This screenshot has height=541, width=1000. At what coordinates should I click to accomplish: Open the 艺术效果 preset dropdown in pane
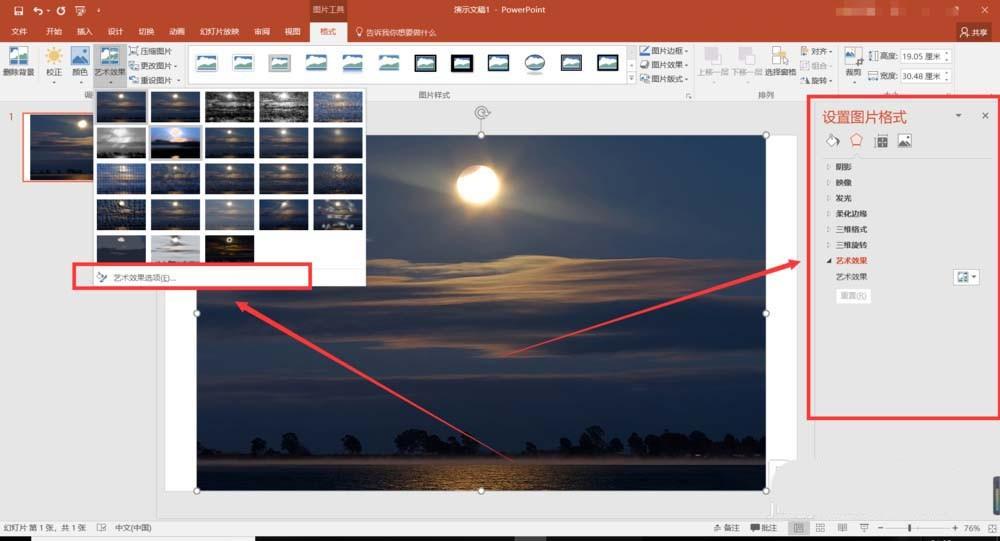pos(966,277)
